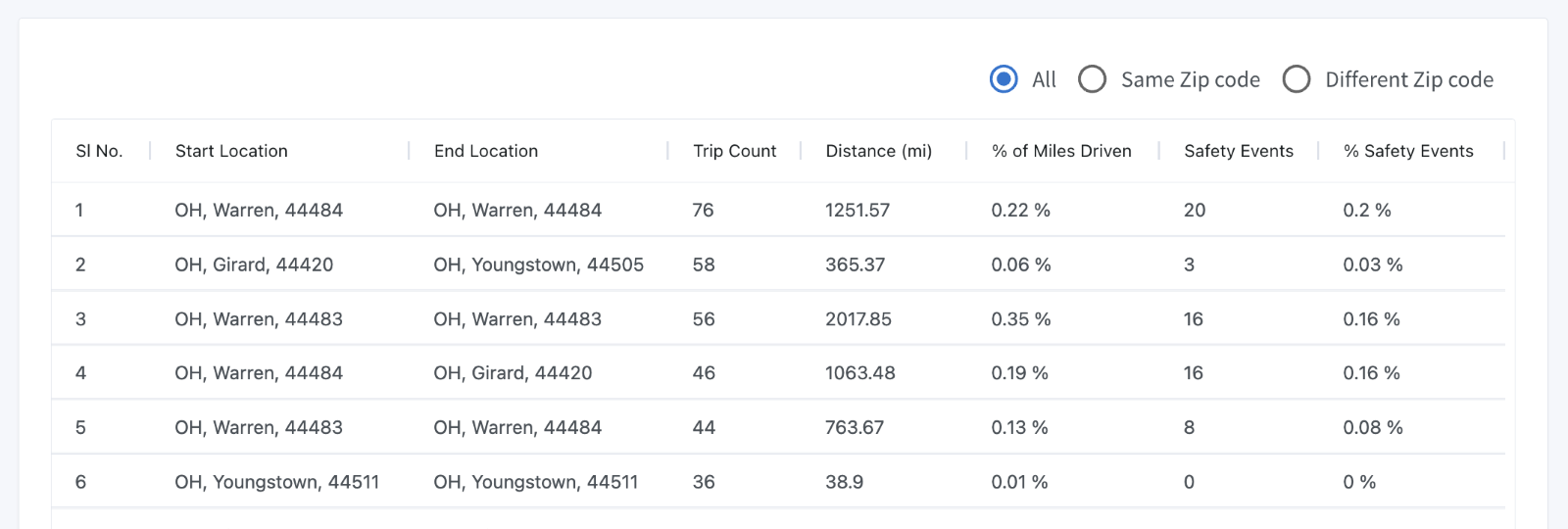Click row 3 end location OH, Warren, 44483
The image size is (1568, 529).
(517, 319)
